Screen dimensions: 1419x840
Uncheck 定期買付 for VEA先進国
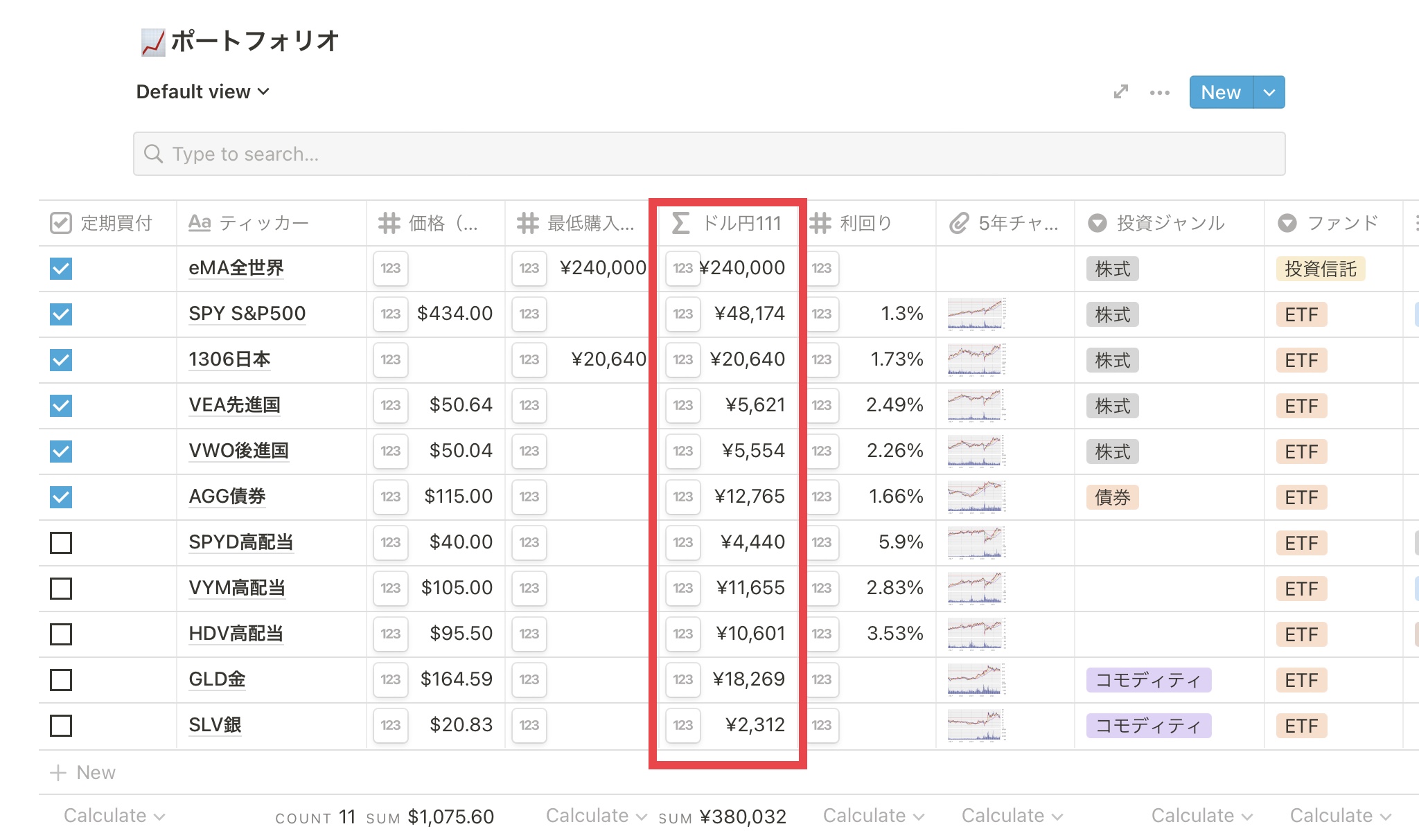[61, 406]
